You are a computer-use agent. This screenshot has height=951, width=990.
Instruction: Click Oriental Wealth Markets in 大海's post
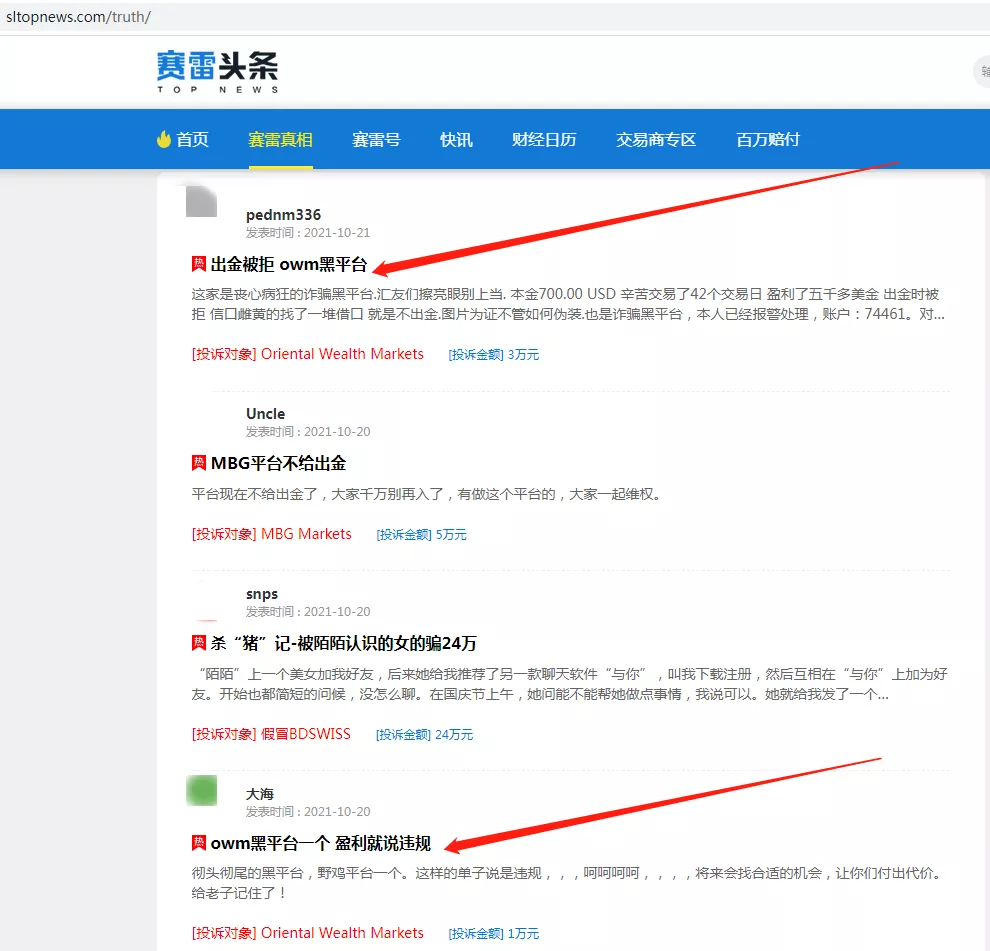pos(342,933)
